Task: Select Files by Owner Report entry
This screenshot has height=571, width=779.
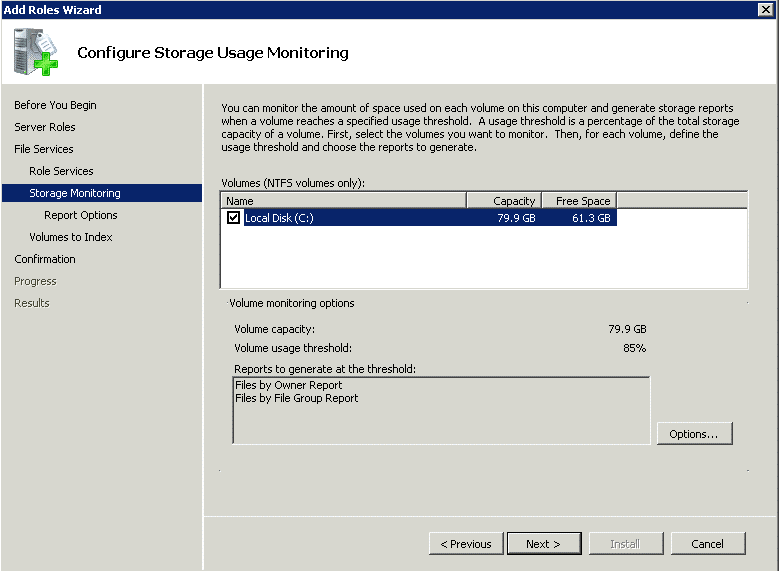Action: 288,385
